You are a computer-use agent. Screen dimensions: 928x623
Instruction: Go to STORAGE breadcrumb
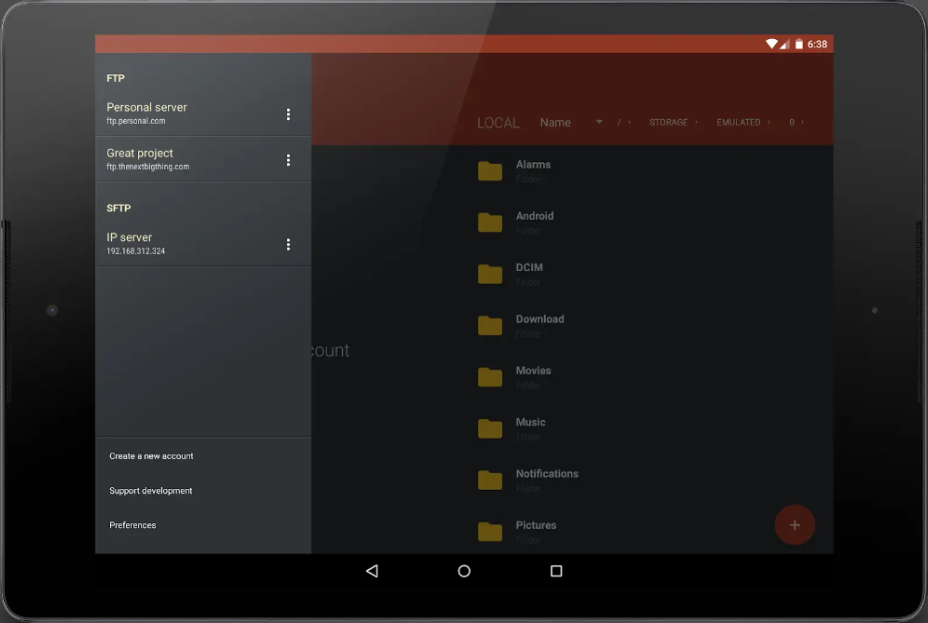coord(668,122)
